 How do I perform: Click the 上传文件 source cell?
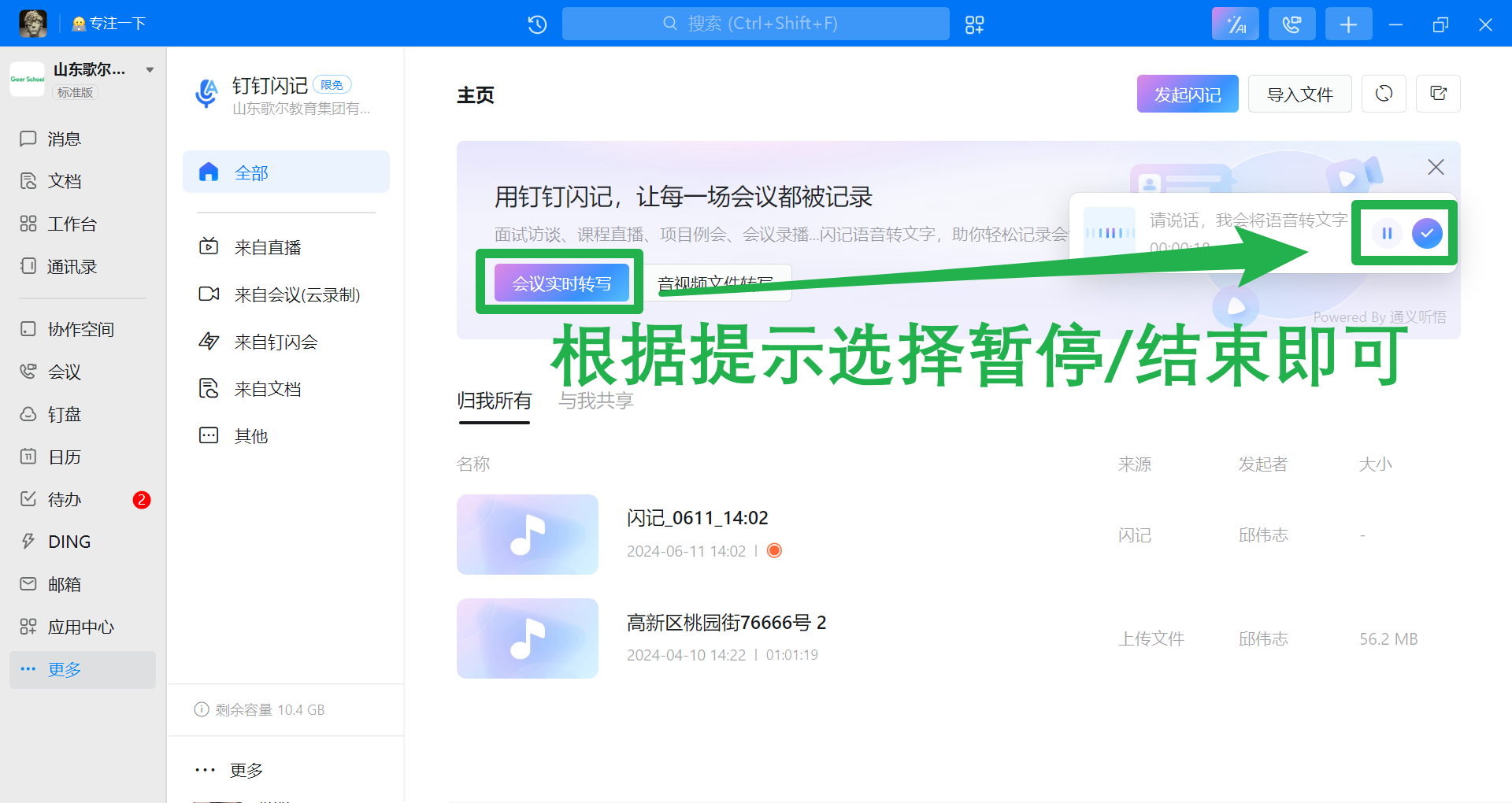click(1151, 639)
